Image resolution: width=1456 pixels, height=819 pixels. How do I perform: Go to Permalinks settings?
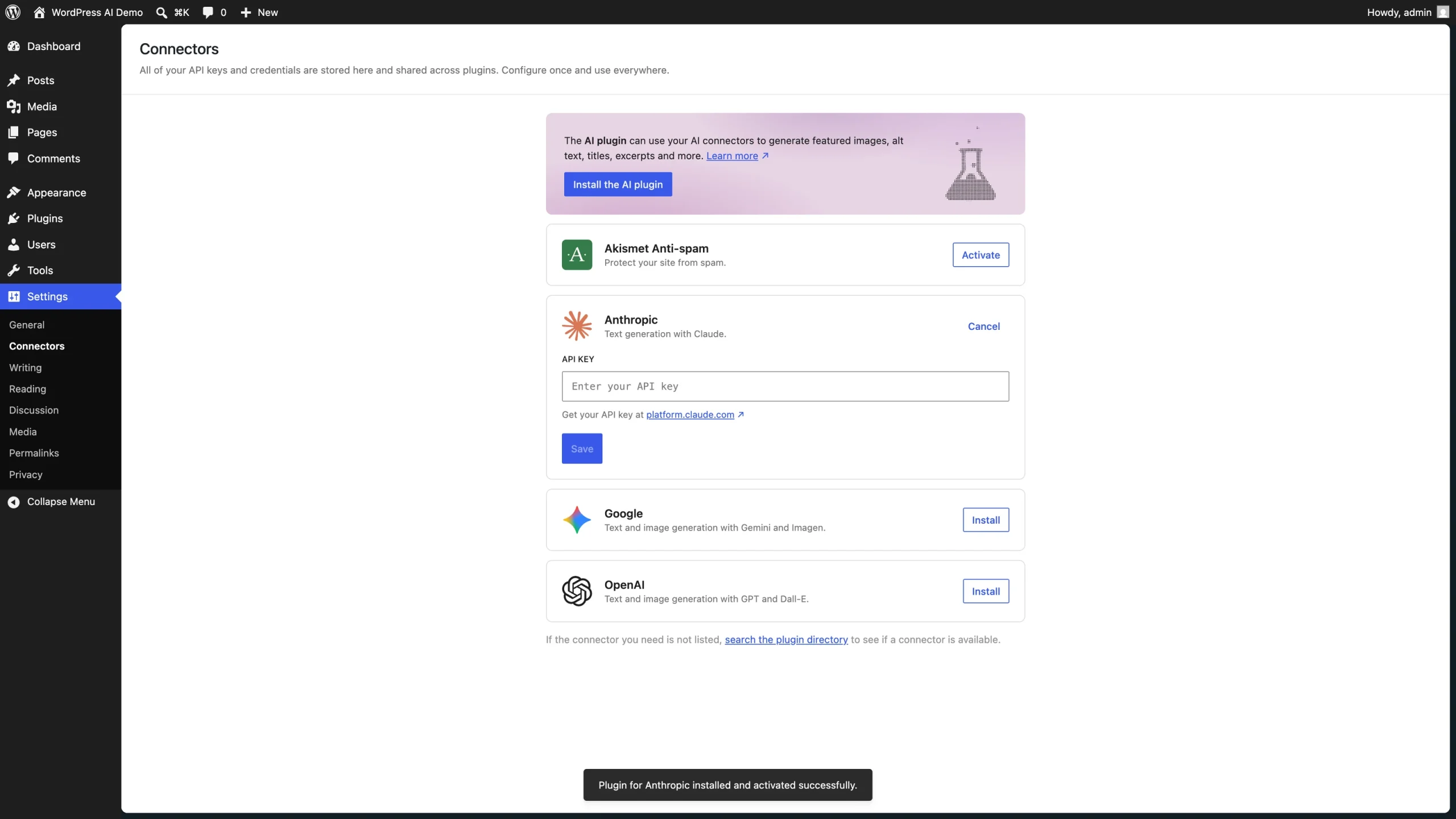coord(34,453)
